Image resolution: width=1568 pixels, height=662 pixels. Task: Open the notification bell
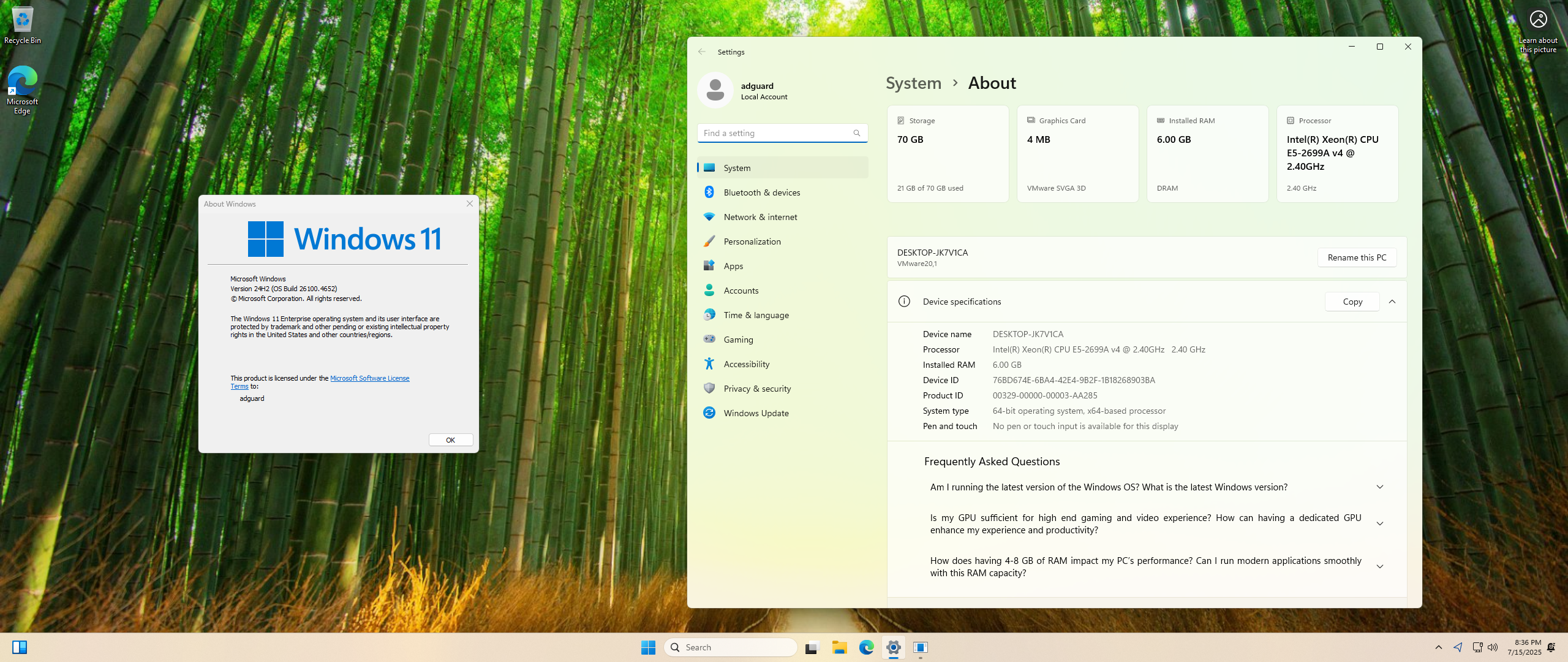coord(1551,647)
